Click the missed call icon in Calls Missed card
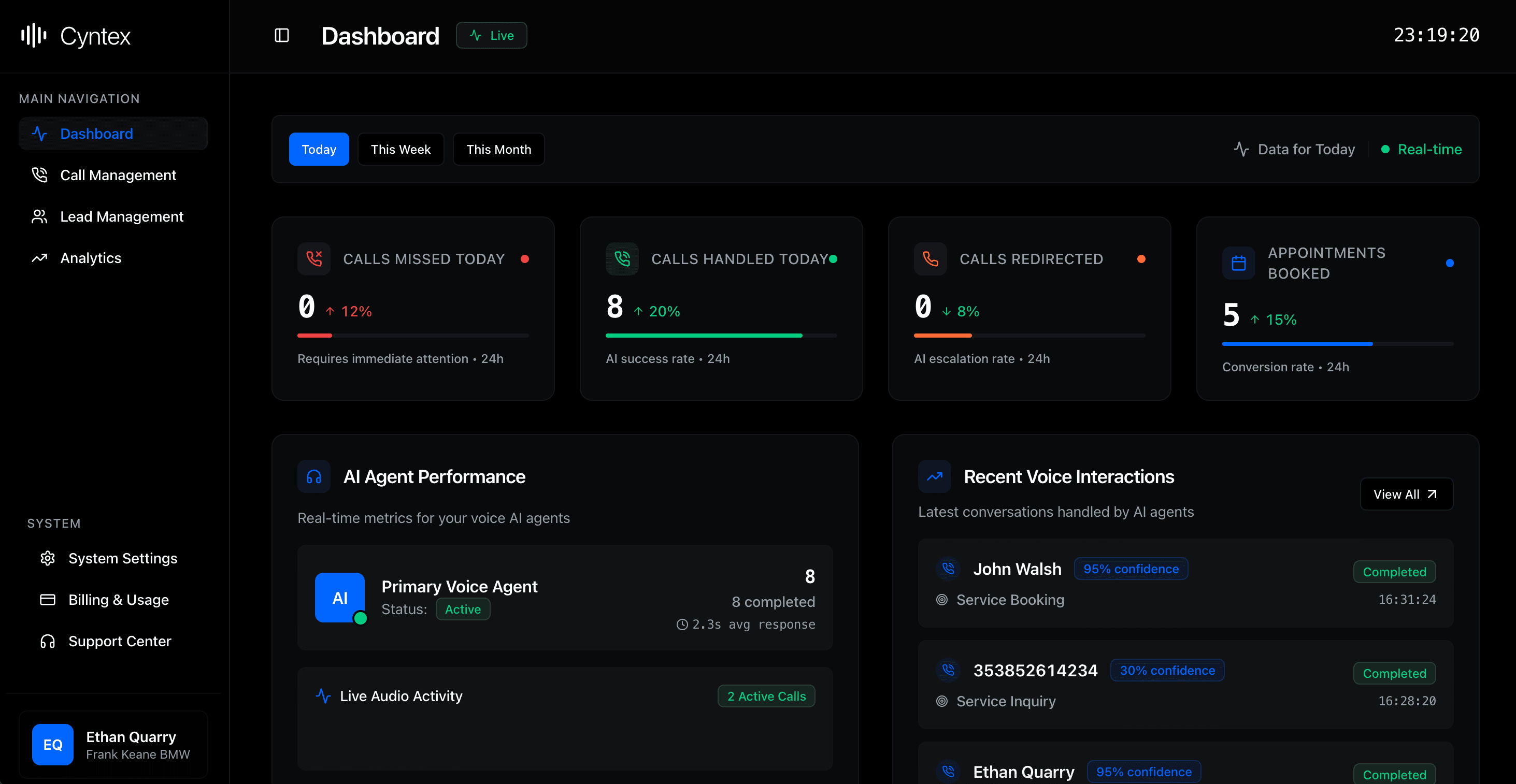This screenshot has height=784, width=1516. (x=313, y=259)
